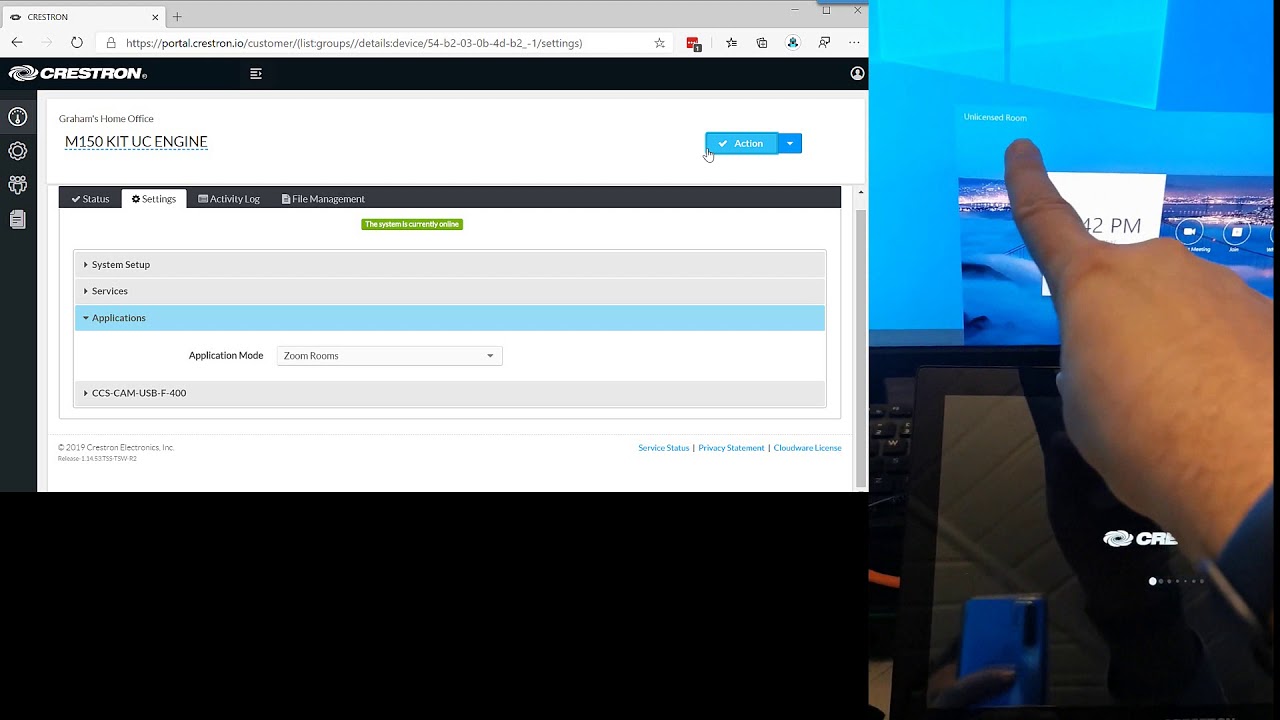This screenshot has height=720, width=1280.
Task: Expand the CCS-CAM-USB-F-400 section
Action: (450, 393)
